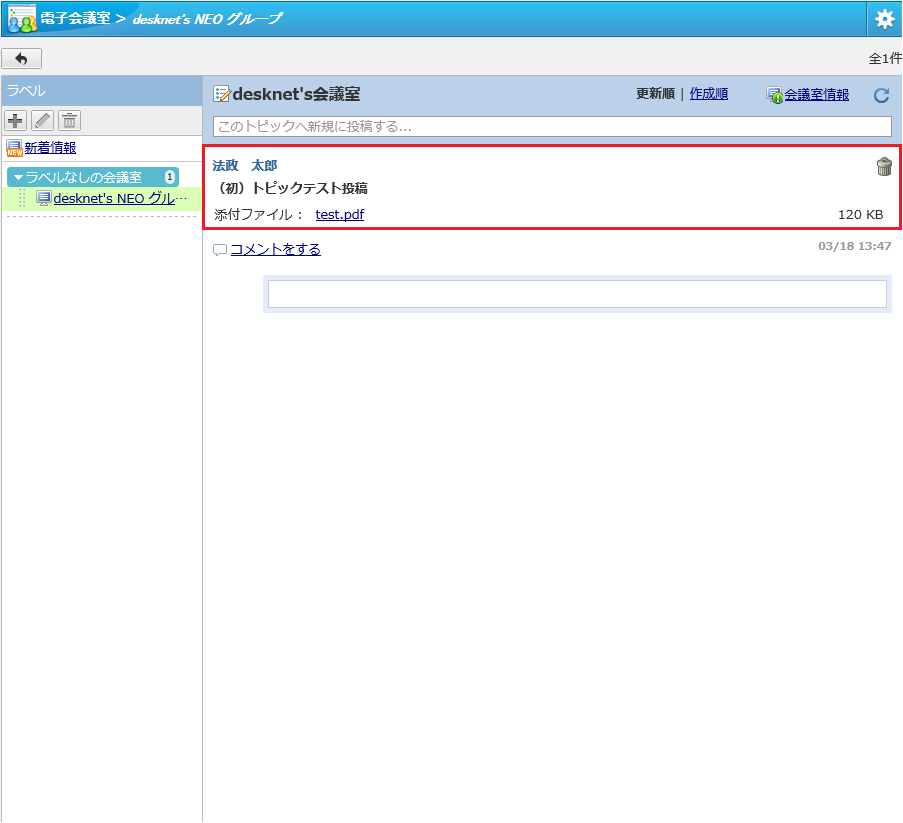Collapse ラベルなしの会議室 group
Screen dimensions: 903x823
[x=92, y=177]
